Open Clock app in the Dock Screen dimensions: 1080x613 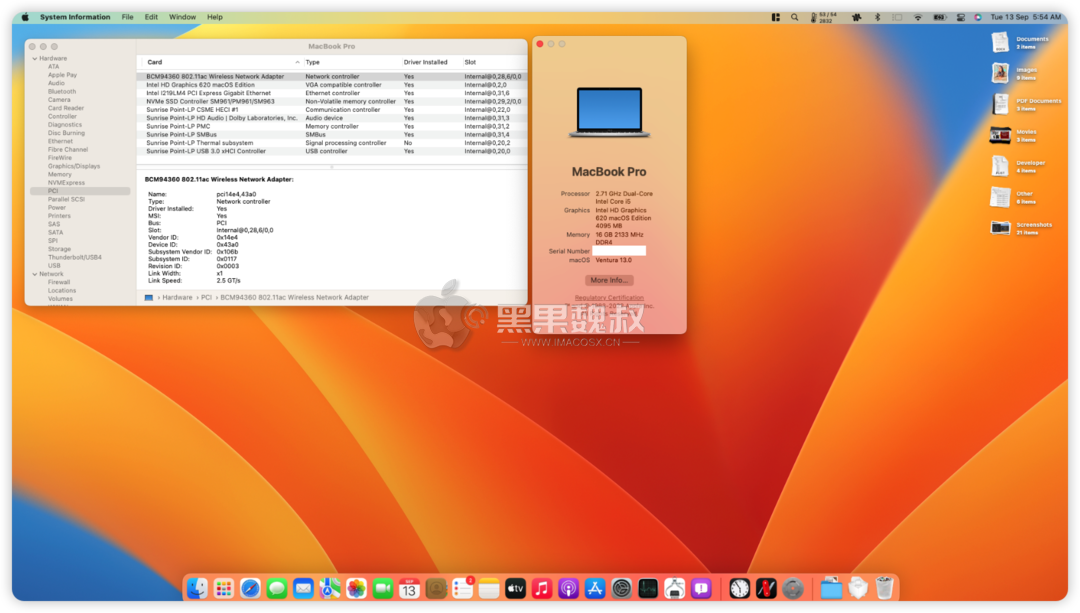[x=740, y=588]
